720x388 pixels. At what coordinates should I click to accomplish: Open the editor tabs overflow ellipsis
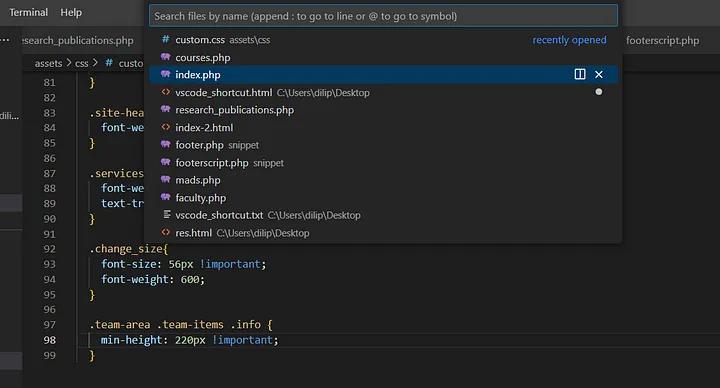click(x=5, y=40)
